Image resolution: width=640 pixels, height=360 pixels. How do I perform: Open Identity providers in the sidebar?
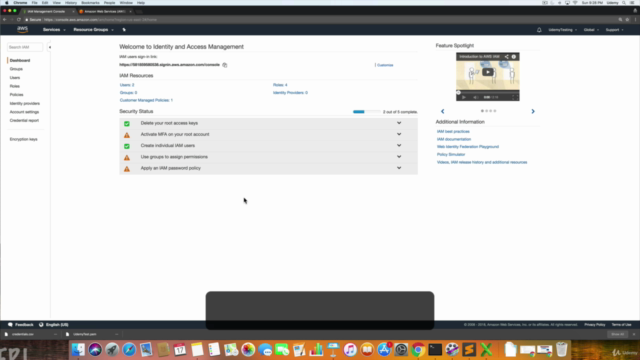coord(25,103)
